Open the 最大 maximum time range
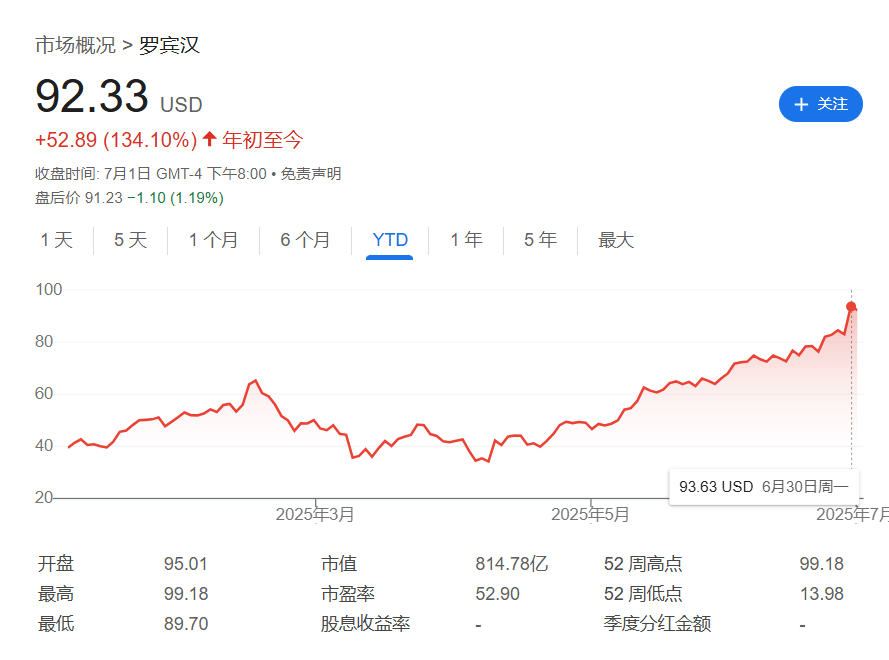This screenshot has width=889, height=660. click(615, 240)
